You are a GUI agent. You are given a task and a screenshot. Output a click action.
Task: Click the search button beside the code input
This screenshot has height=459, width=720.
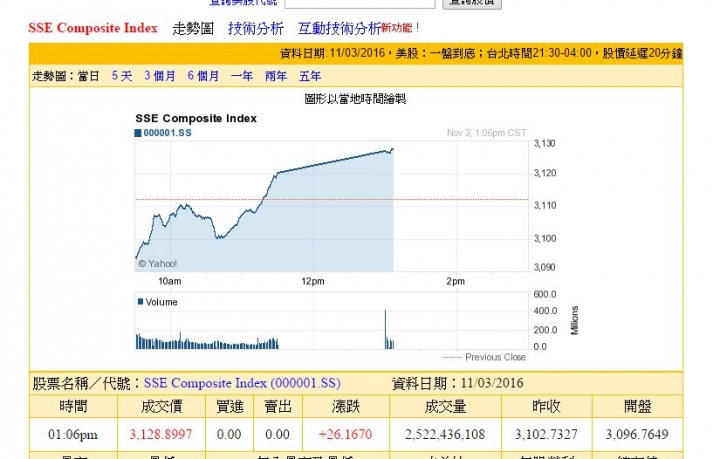coord(472,3)
